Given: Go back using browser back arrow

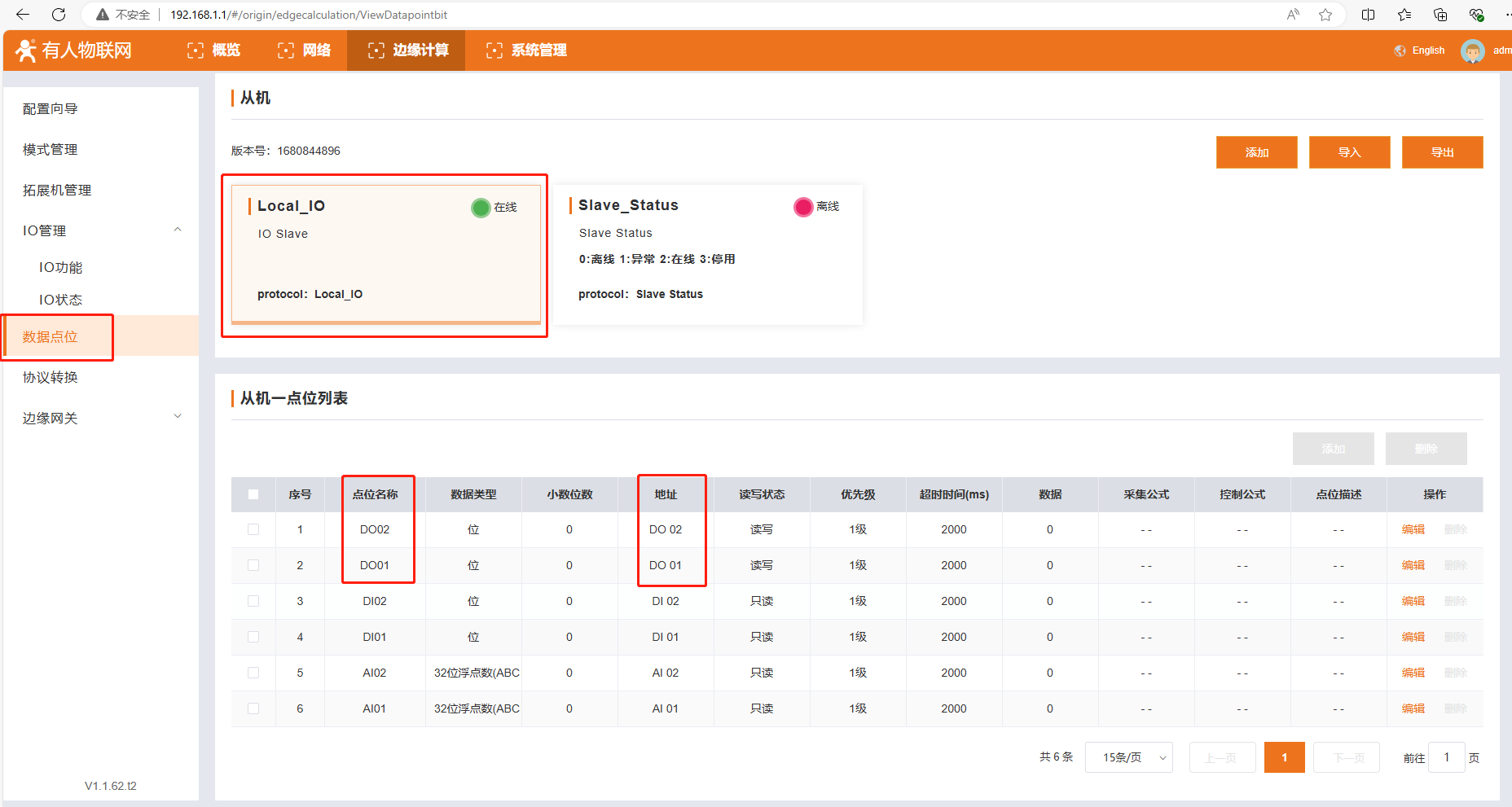Looking at the screenshot, I should coord(23,15).
